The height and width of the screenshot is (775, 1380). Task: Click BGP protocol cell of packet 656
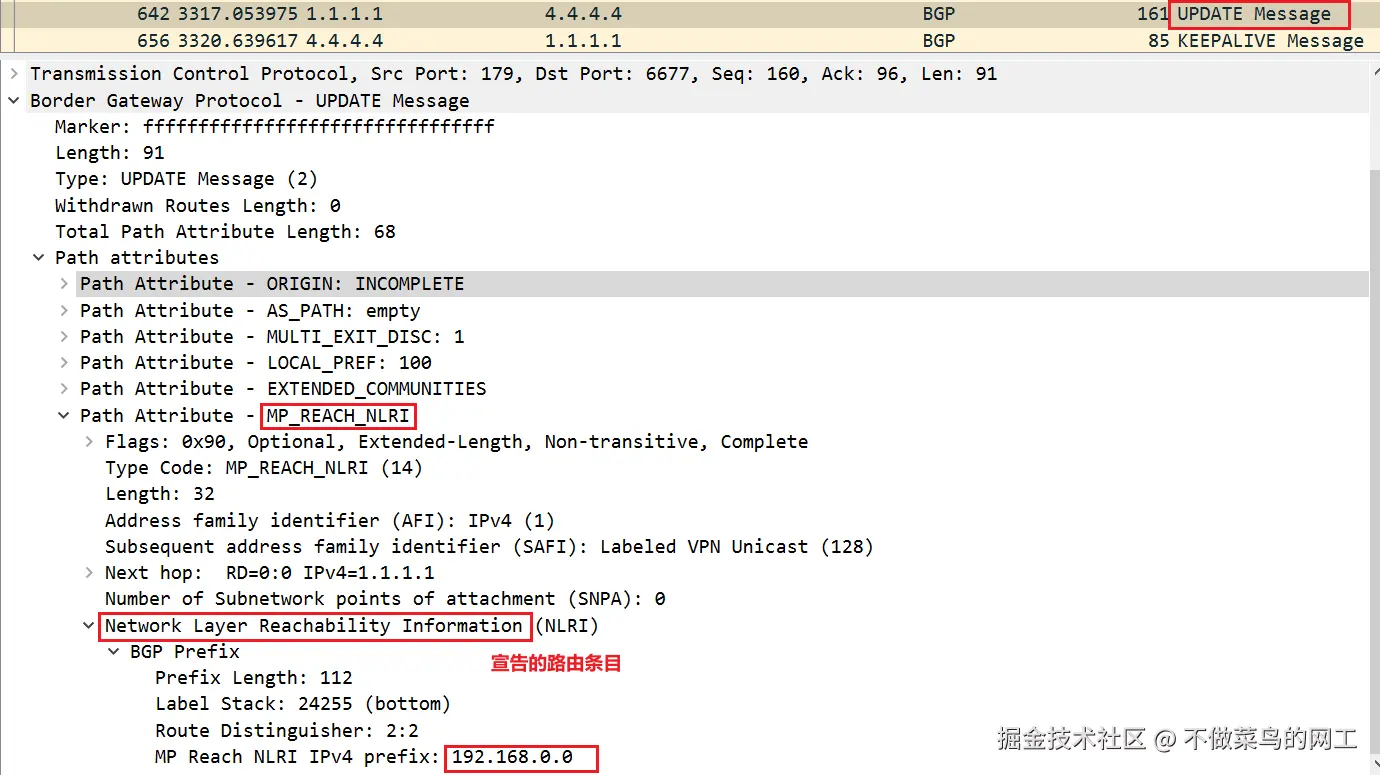pyautogui.click(x=939, y=41)
